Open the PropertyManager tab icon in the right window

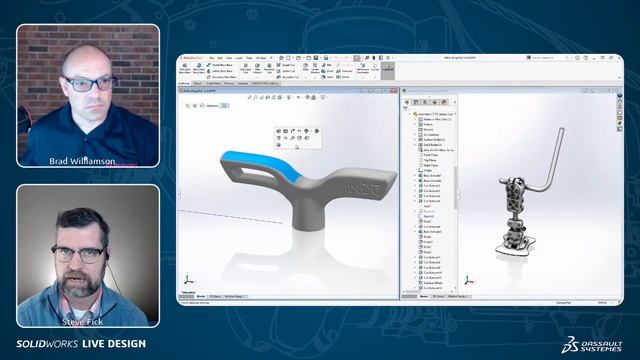(x=416, y=102)
